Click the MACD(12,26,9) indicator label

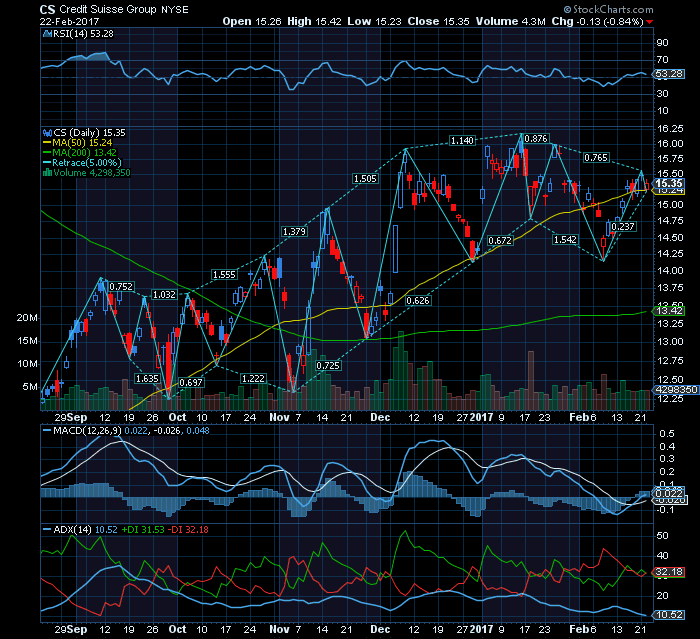pyautogui.click(x=87, y=431)
